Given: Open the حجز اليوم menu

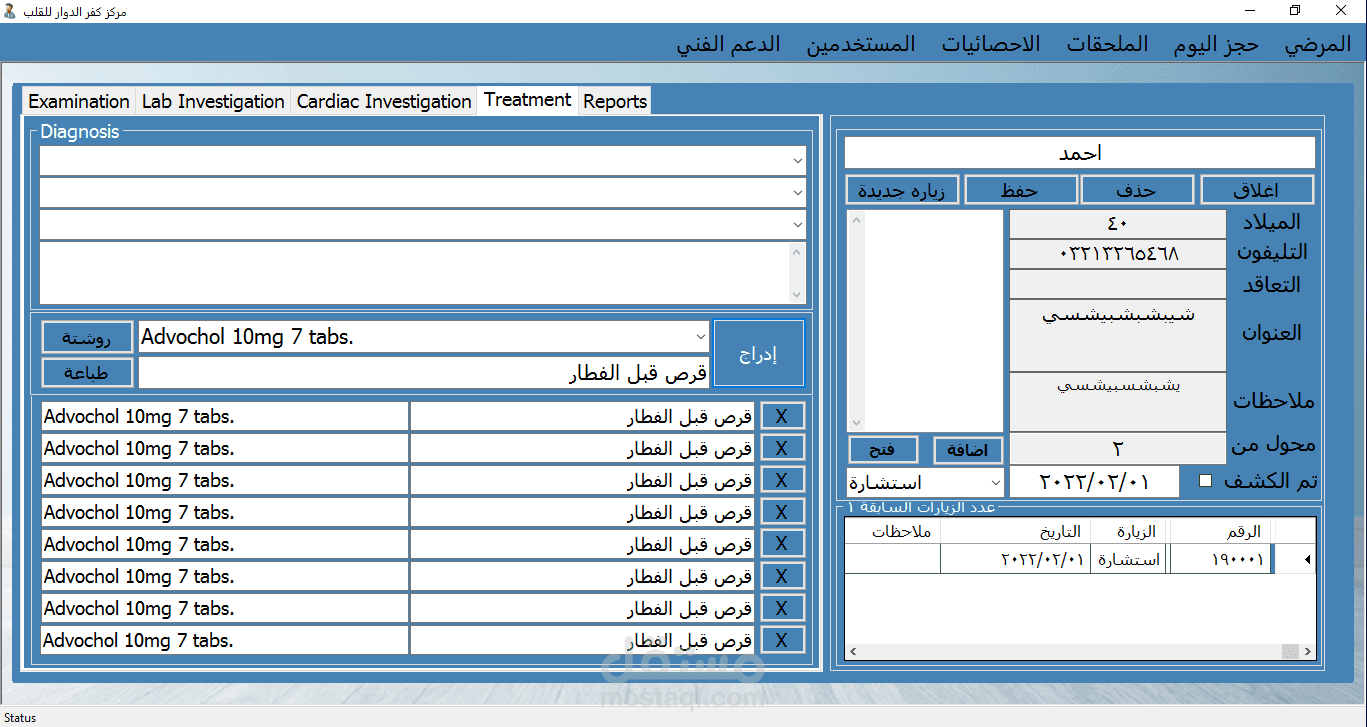Looking at the screenshot, I should pos(1216,44).
